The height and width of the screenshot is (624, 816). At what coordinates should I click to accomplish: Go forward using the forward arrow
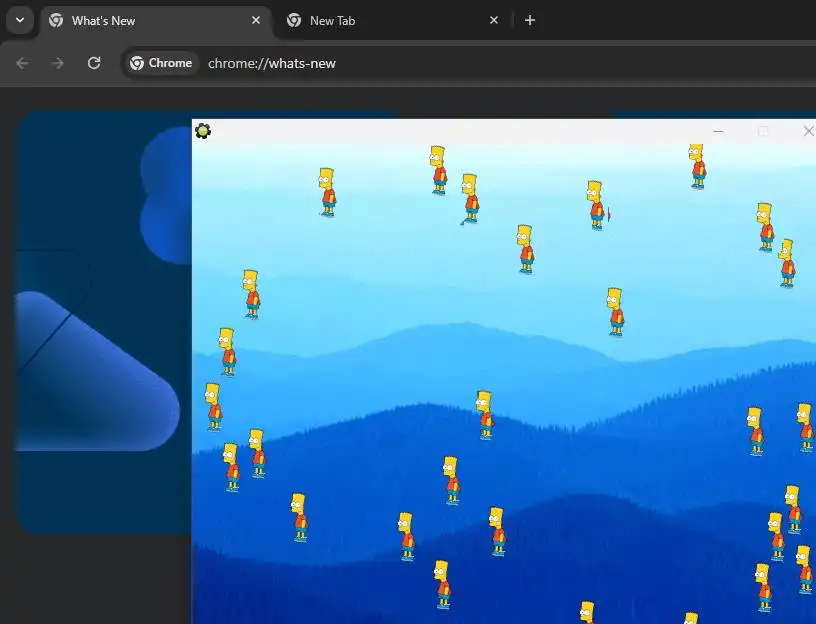coord(58,63)
